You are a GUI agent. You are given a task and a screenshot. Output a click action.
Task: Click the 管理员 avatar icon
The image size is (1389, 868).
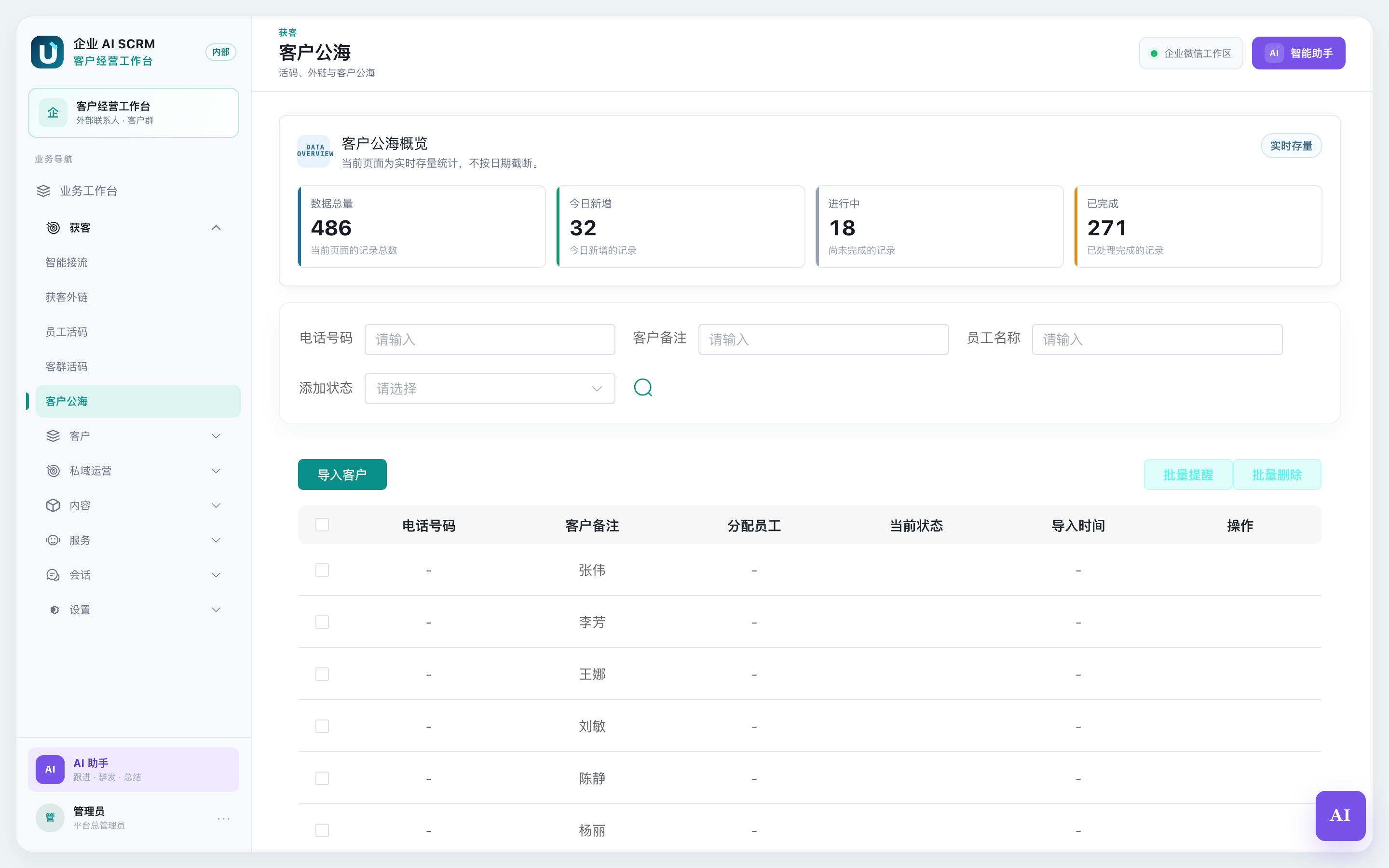pyautogui.click(x=50, y=817)
